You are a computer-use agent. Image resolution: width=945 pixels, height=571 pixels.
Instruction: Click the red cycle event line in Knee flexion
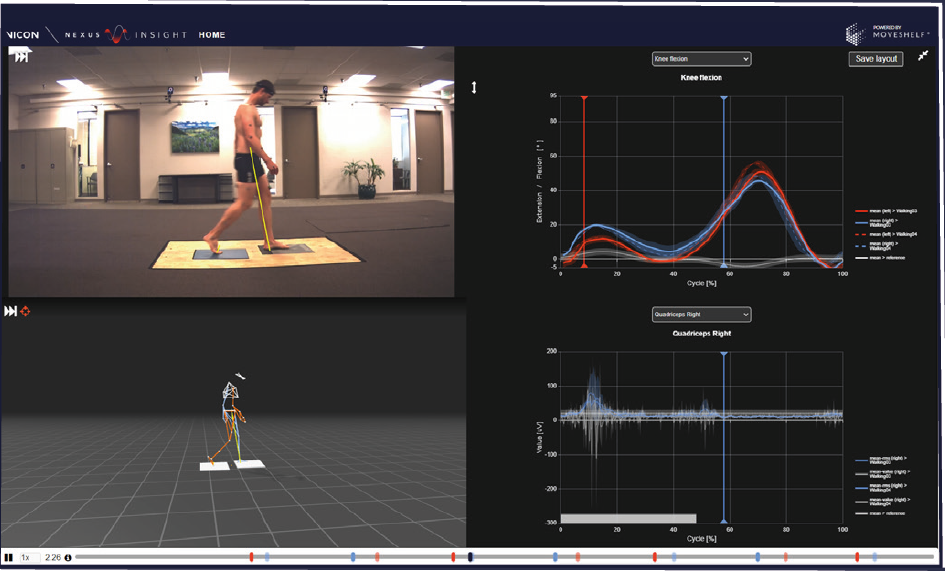click(584, 180)
